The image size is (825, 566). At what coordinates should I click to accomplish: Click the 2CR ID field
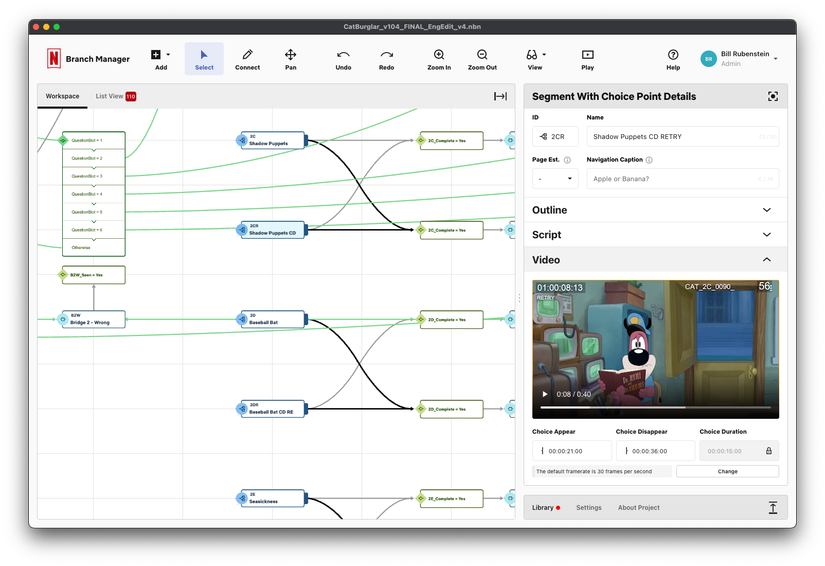coord(555,136)
